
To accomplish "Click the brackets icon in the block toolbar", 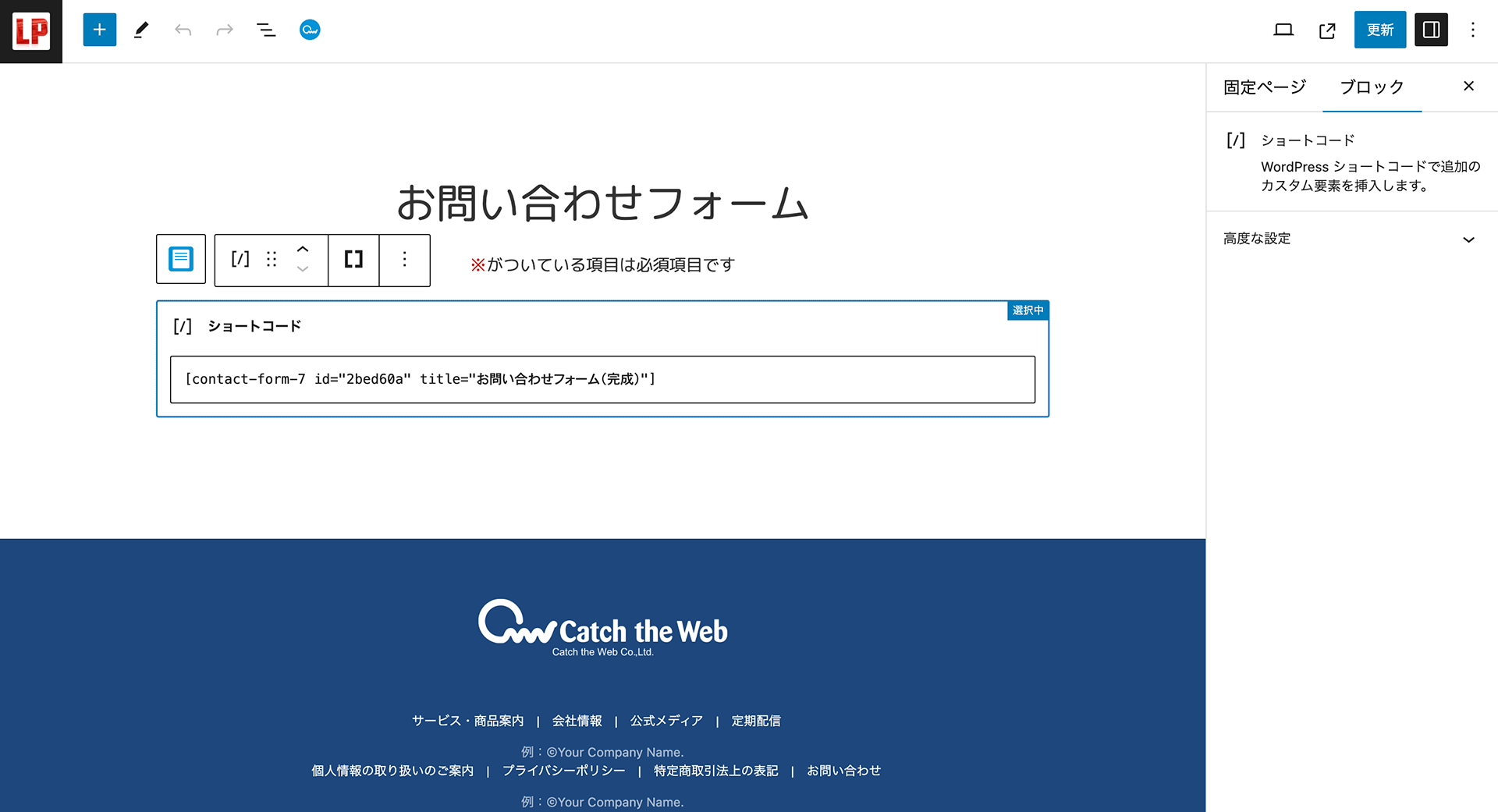I will pos(353,260).
